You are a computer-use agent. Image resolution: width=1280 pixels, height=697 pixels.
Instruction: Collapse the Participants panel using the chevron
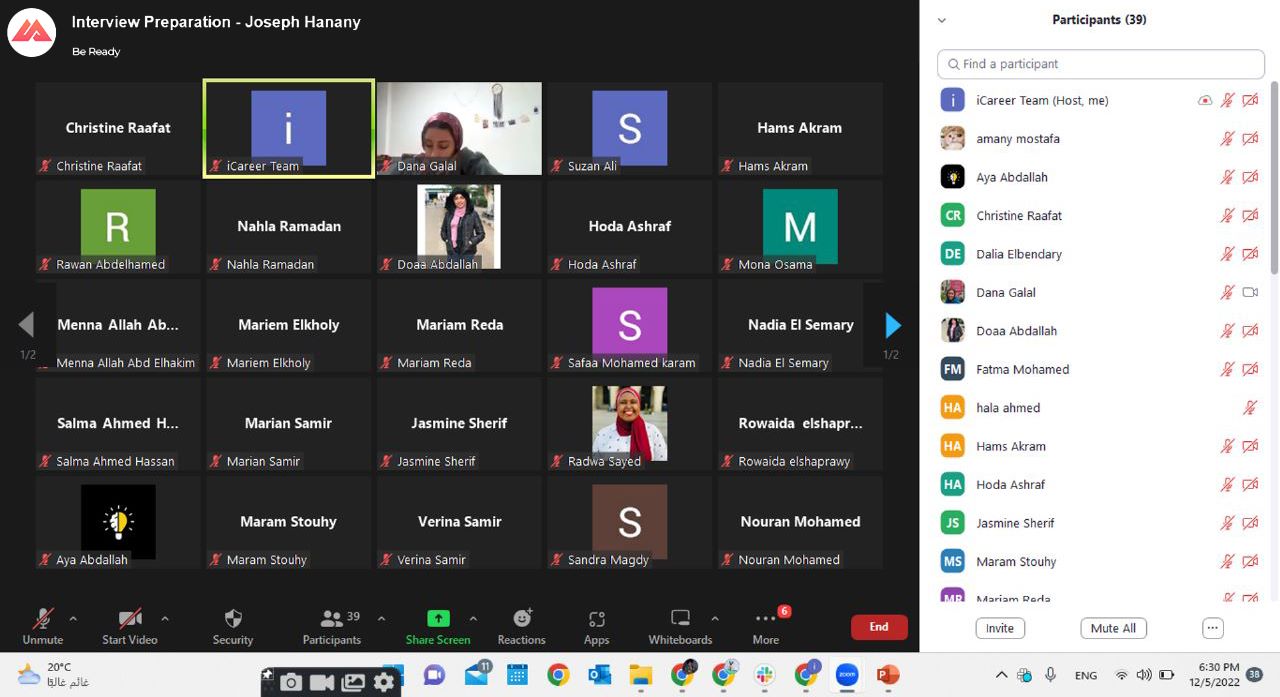[941, 20]
